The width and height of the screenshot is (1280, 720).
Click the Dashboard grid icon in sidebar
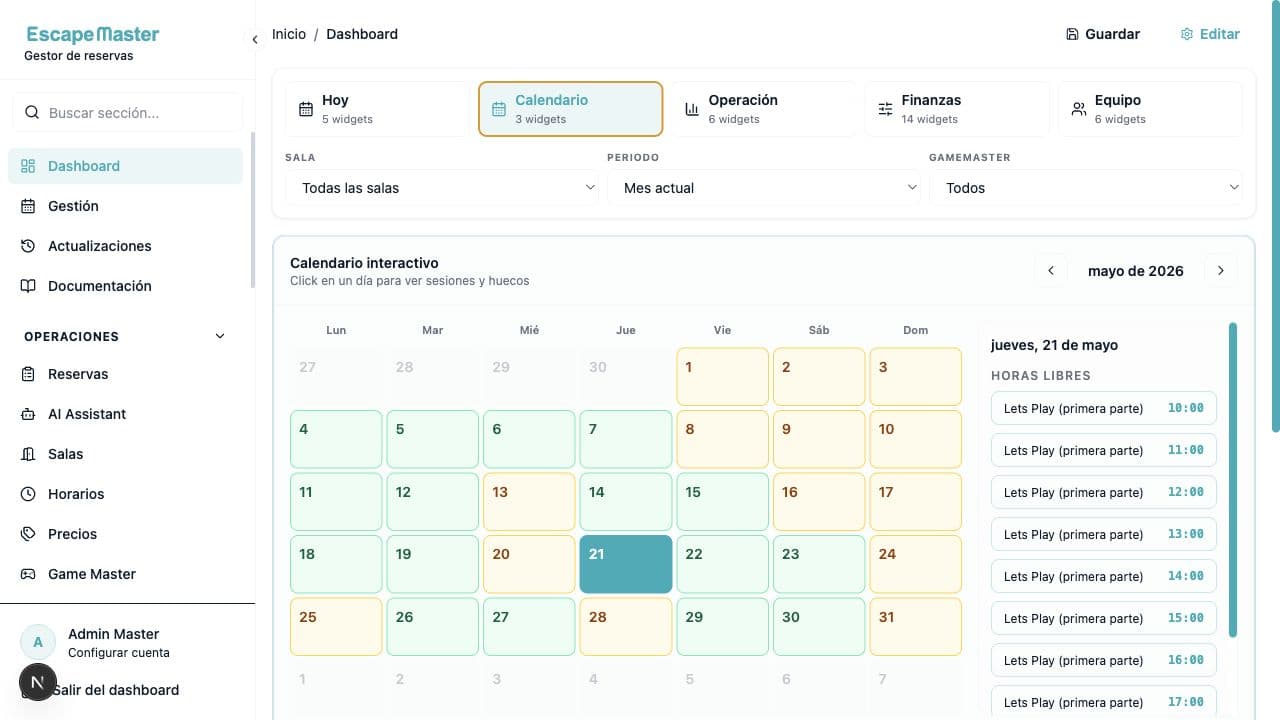(28, 166)
